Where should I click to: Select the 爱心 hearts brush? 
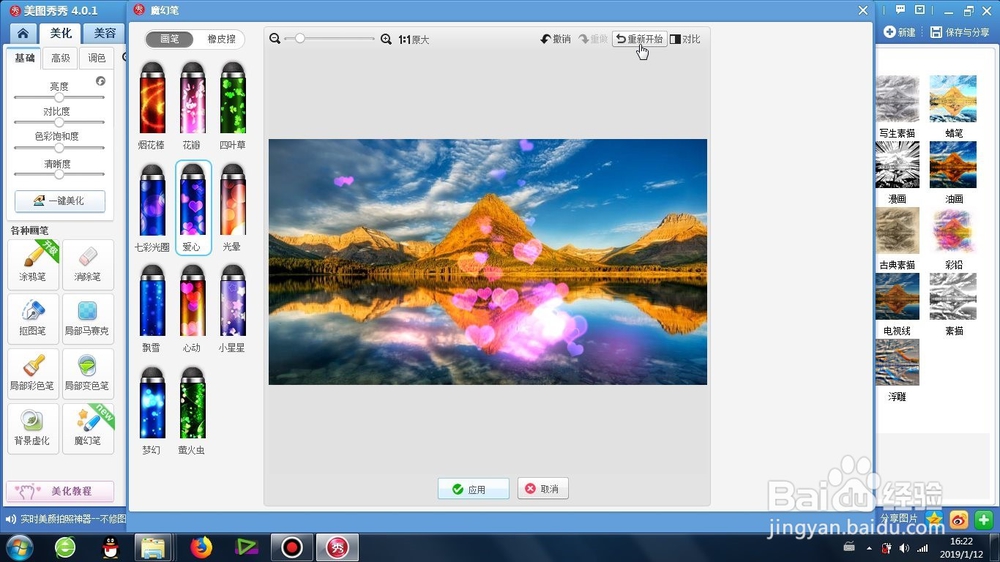193,207
